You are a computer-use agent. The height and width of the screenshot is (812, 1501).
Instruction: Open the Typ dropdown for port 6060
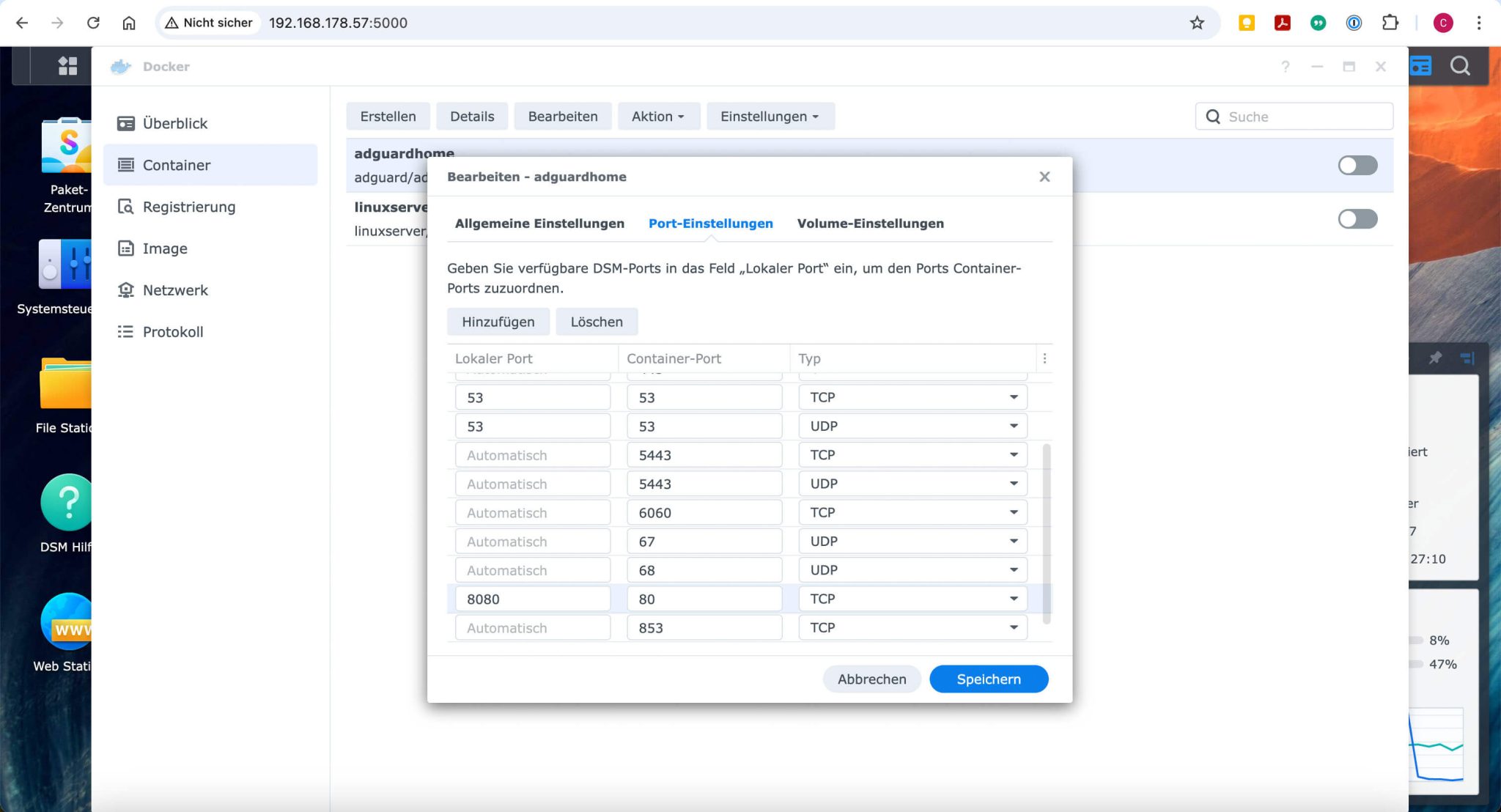1014,512
